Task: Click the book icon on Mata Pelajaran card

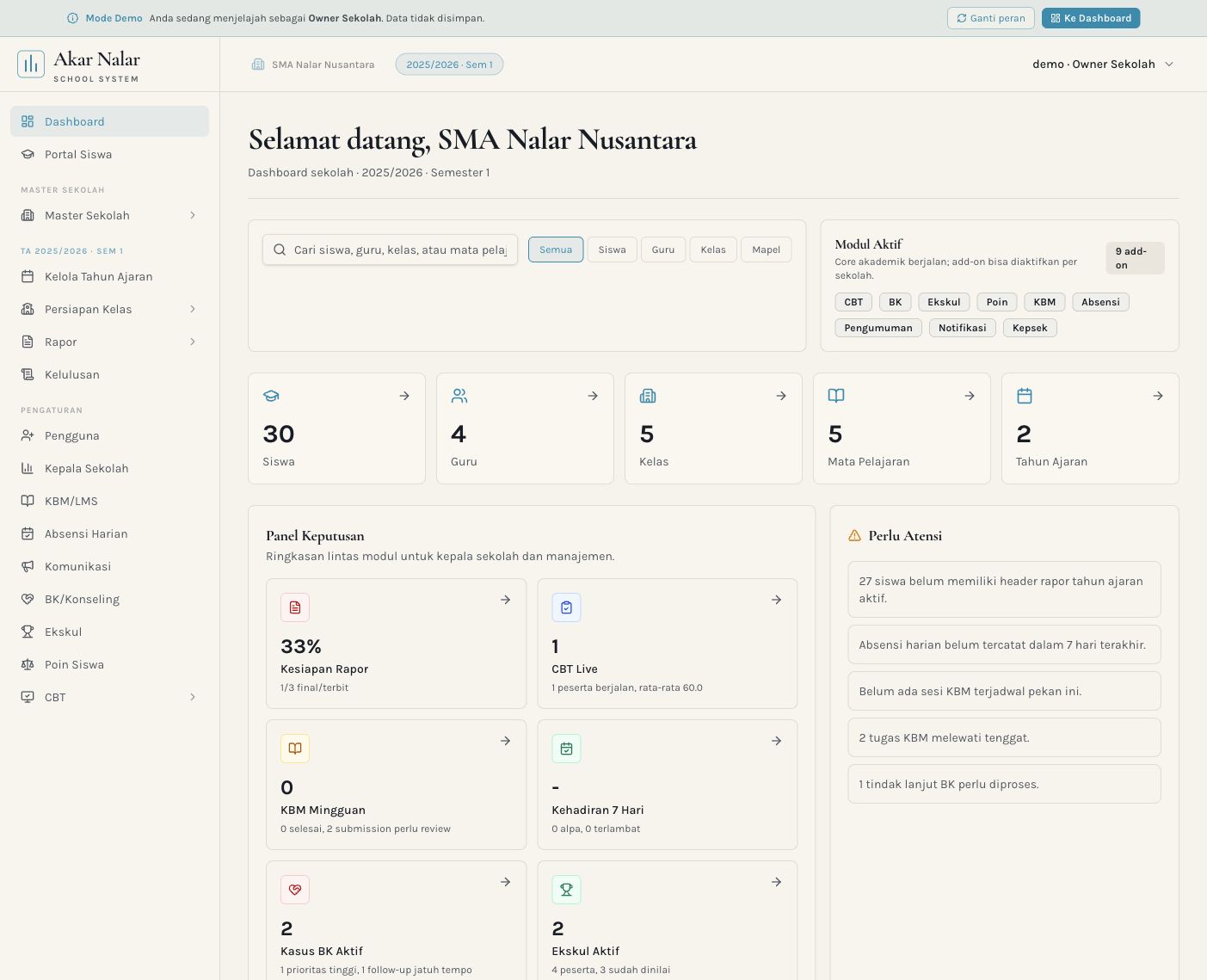Action: (836, 396)
